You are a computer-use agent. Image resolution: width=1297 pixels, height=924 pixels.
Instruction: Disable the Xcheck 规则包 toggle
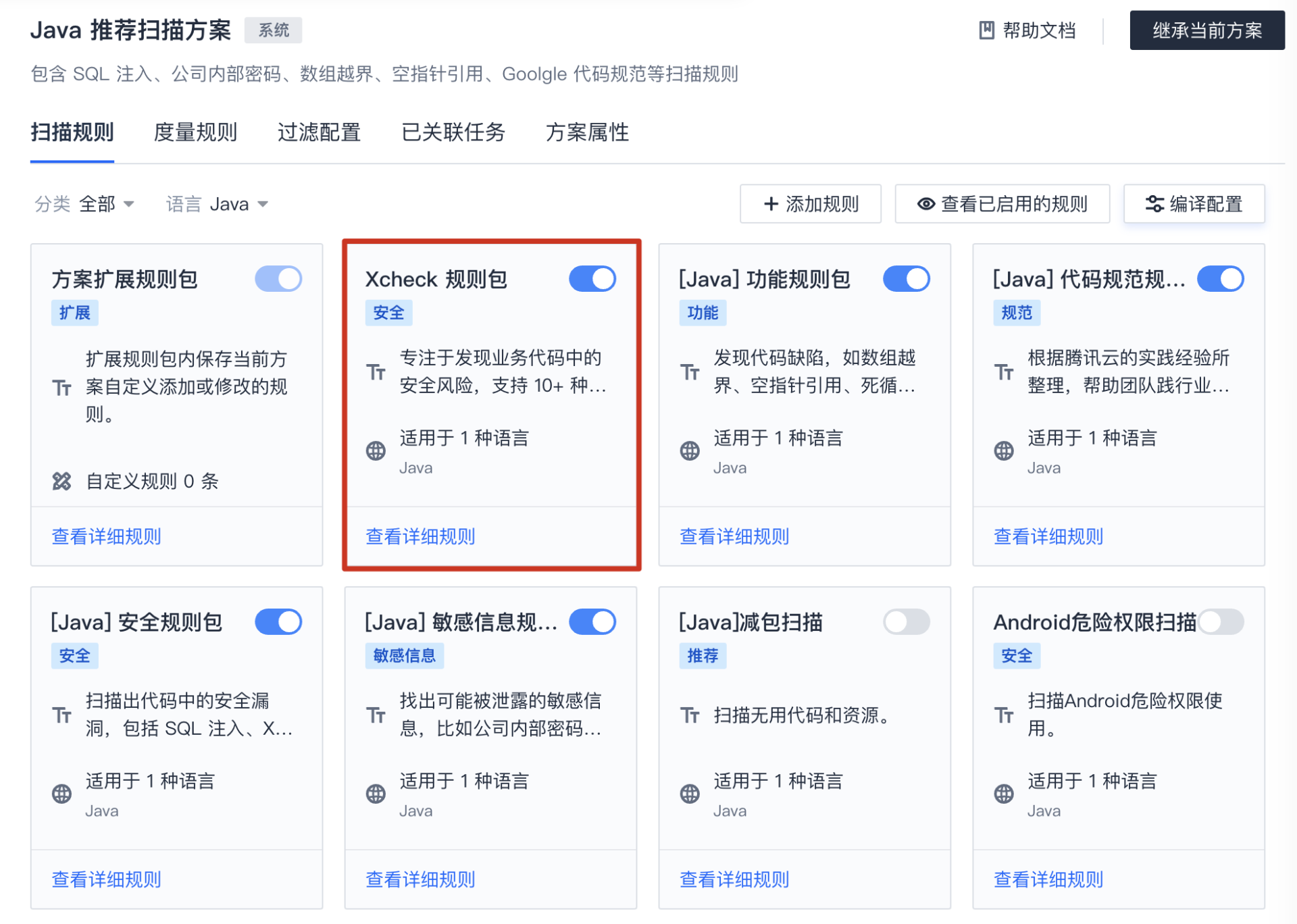click(x=592, y=279)
